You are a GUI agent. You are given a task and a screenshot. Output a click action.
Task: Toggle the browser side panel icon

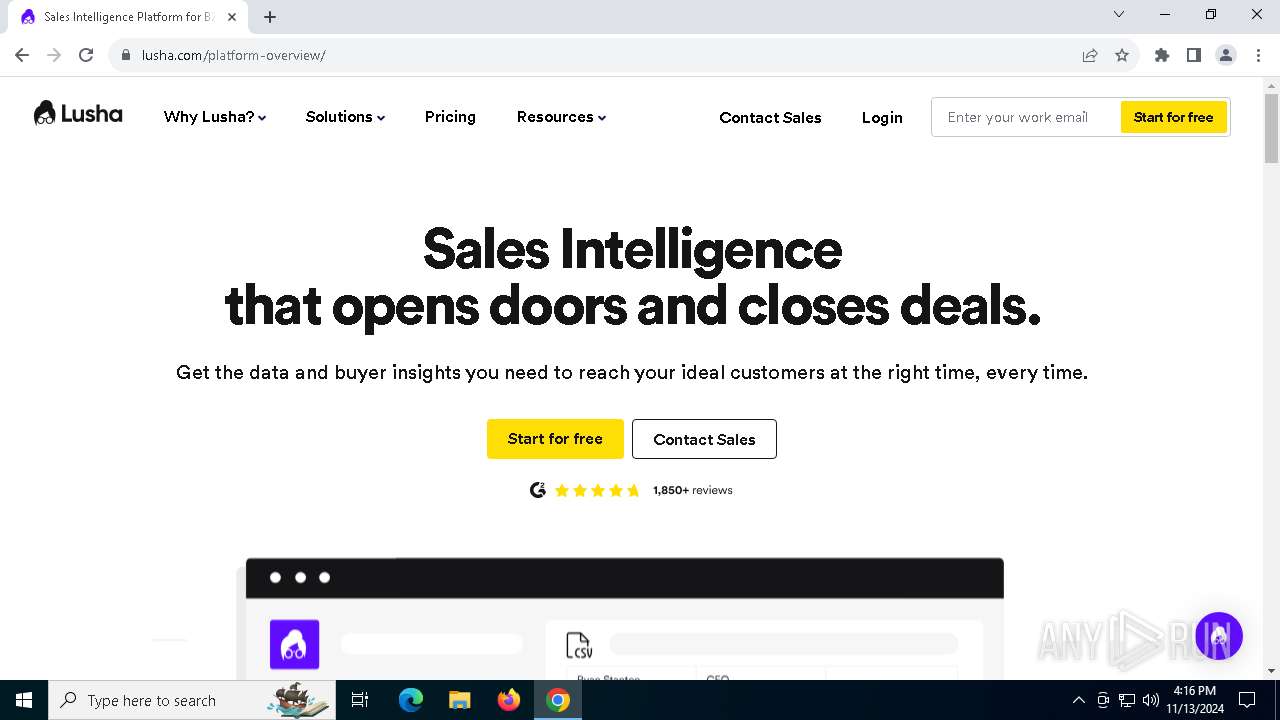point(1194,55)
